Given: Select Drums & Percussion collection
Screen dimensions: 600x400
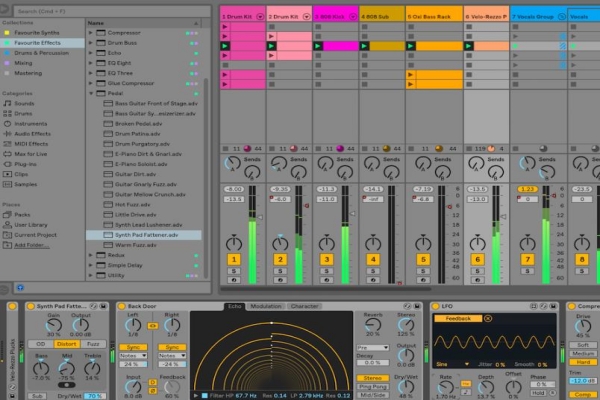Looking at the screenshot, I should 41,53.
